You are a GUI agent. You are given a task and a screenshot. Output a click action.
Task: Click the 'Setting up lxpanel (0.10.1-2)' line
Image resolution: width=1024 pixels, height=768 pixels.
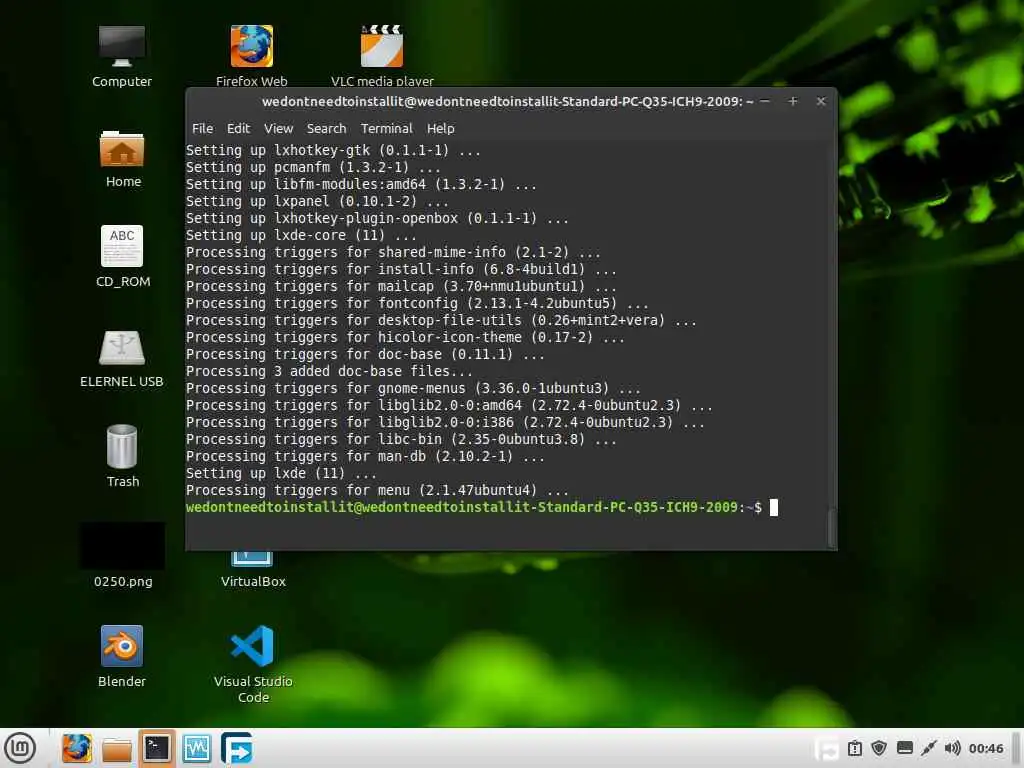(317, 201)
